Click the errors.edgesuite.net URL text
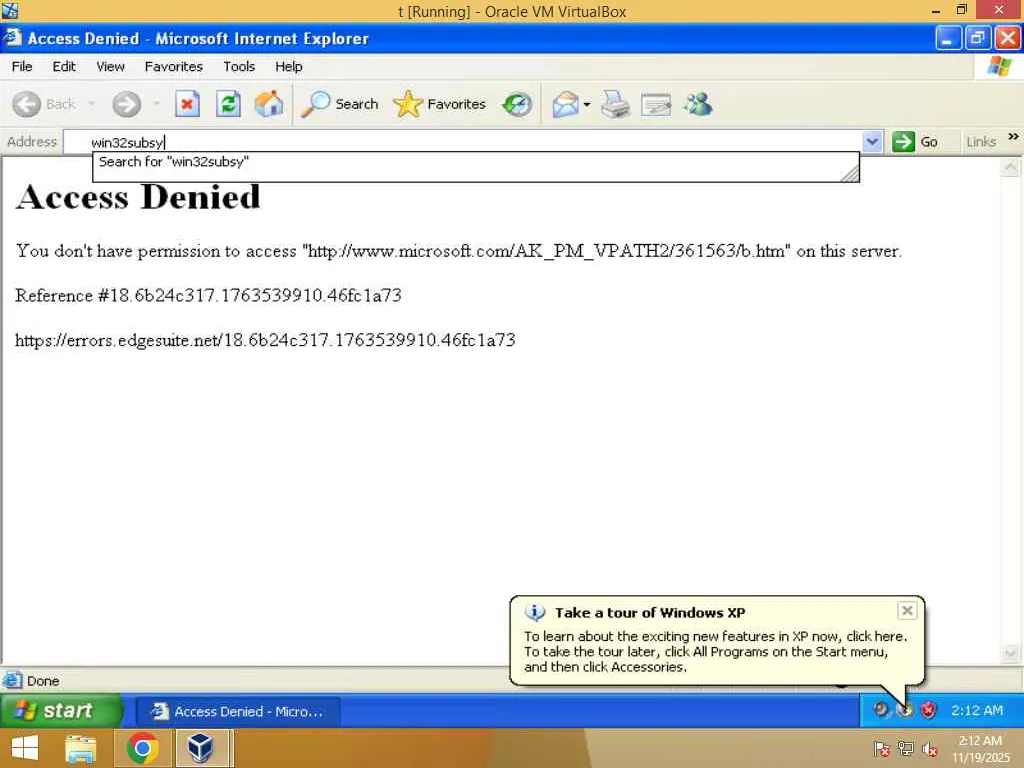This screenshot has height=768, width=1024. click(x=265, y=340)
